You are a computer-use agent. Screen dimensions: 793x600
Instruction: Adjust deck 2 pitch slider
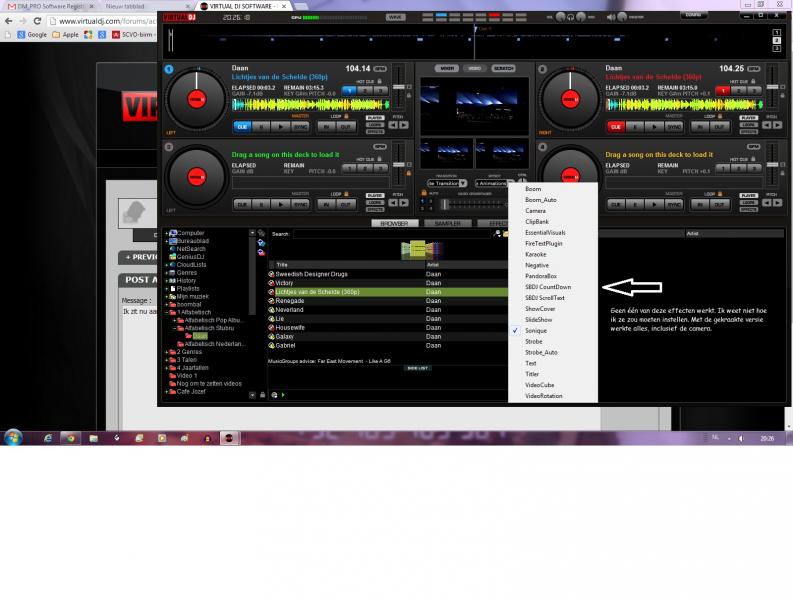click(772, 87)
